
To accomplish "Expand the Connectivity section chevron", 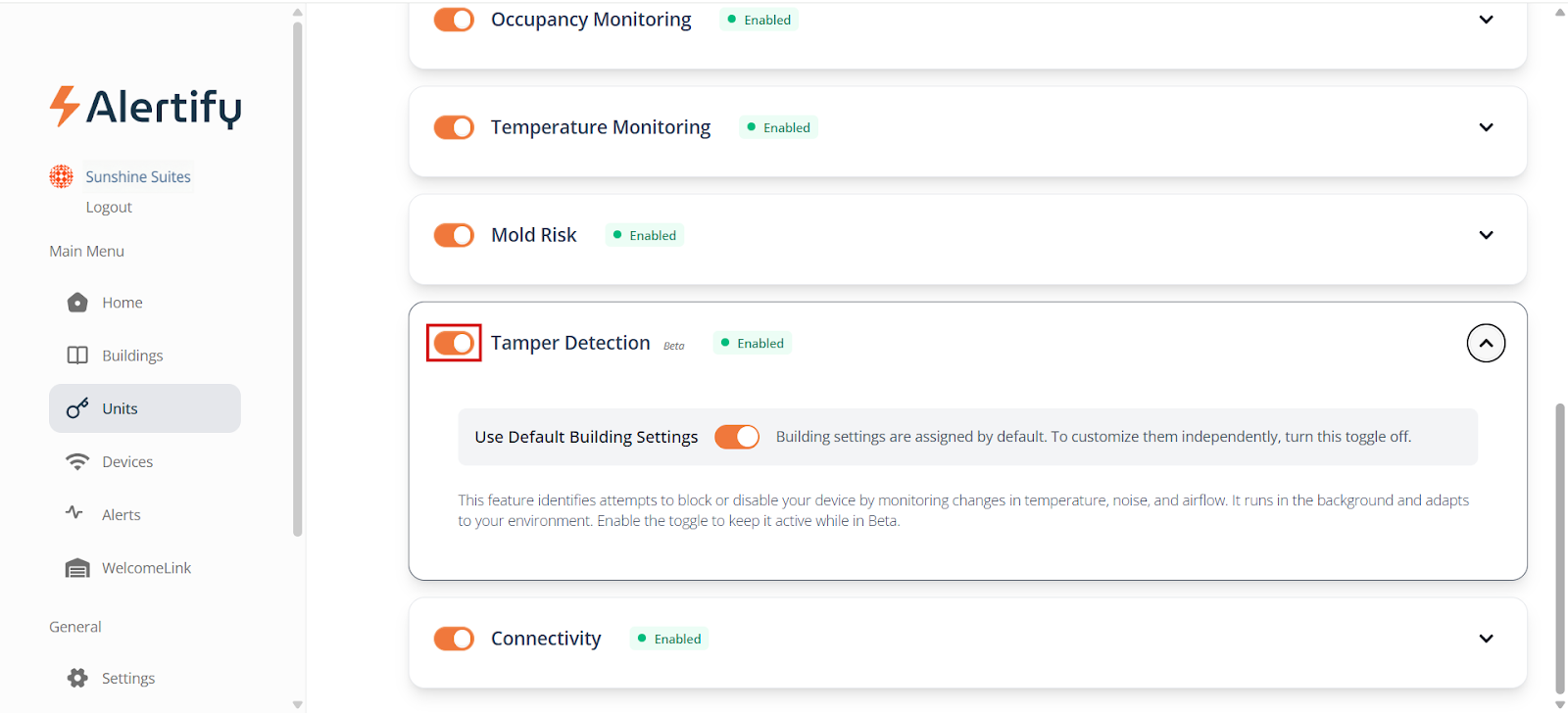I will pyautogui.click(x=1486, y=639).
